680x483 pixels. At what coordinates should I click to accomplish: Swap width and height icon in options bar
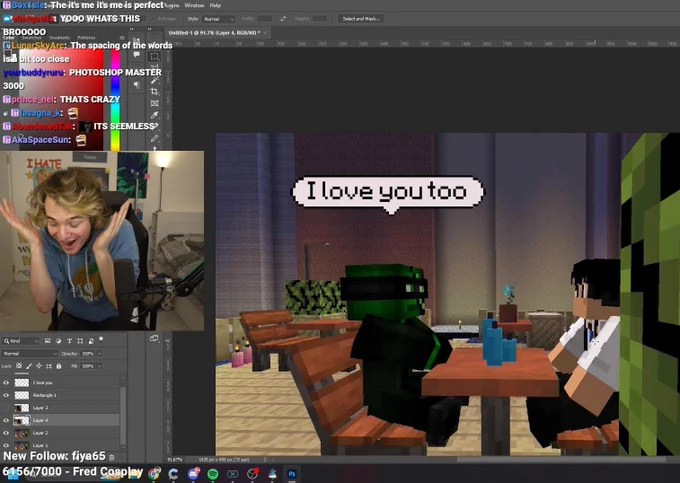[x=283, y=19]
